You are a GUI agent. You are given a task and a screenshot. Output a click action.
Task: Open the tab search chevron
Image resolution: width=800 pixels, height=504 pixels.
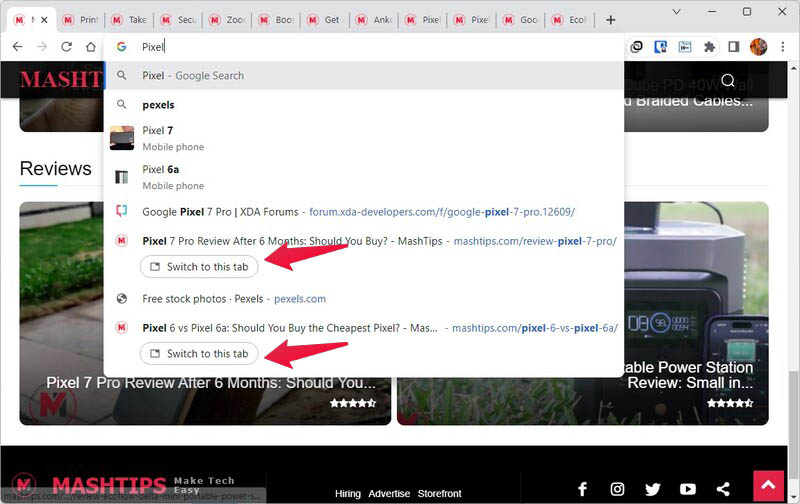point(677,11)
